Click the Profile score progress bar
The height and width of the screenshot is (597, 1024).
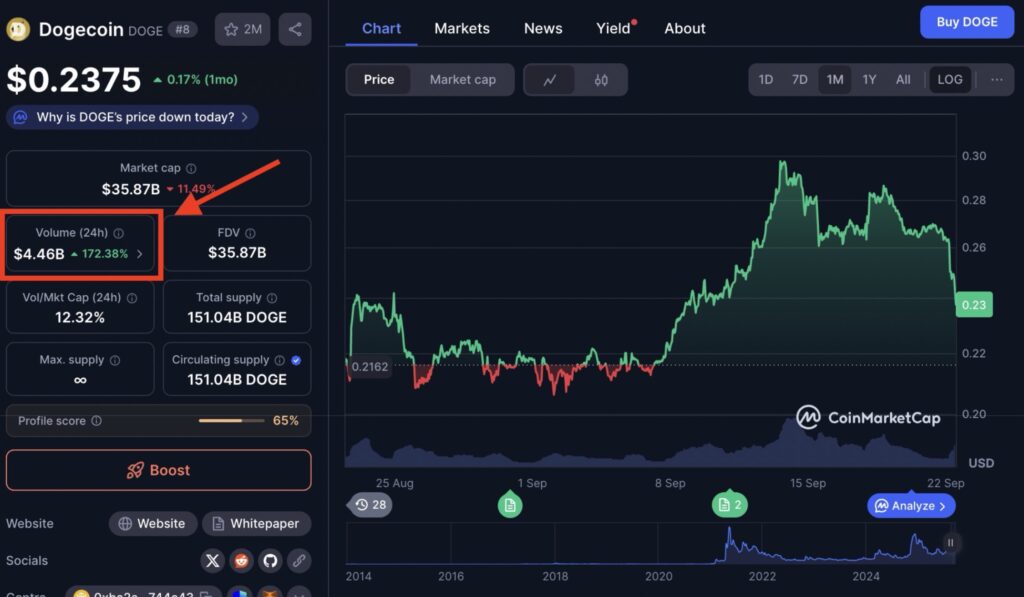point(231,421)
